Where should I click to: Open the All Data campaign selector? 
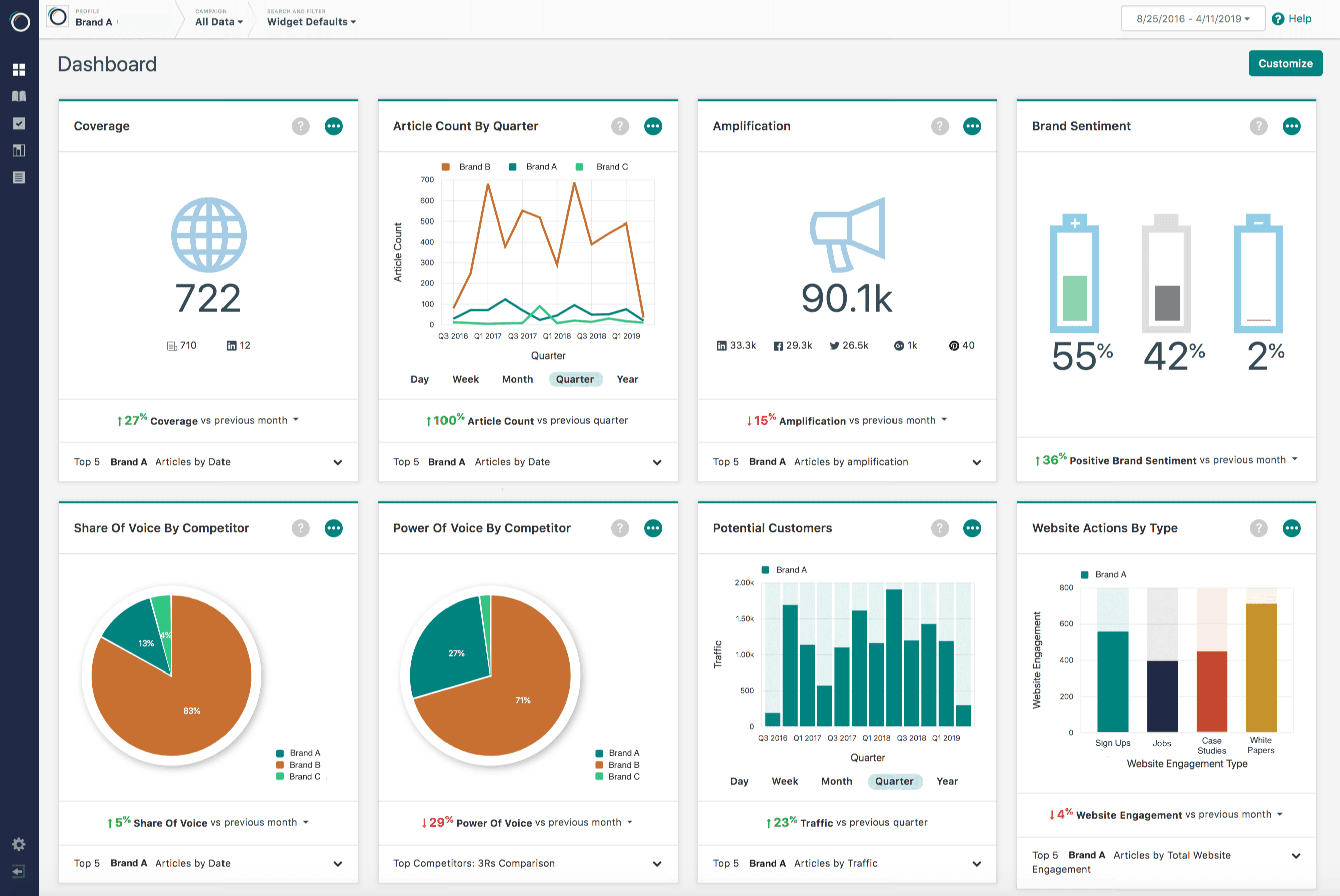pyautogui.click(x=219, y=22)
